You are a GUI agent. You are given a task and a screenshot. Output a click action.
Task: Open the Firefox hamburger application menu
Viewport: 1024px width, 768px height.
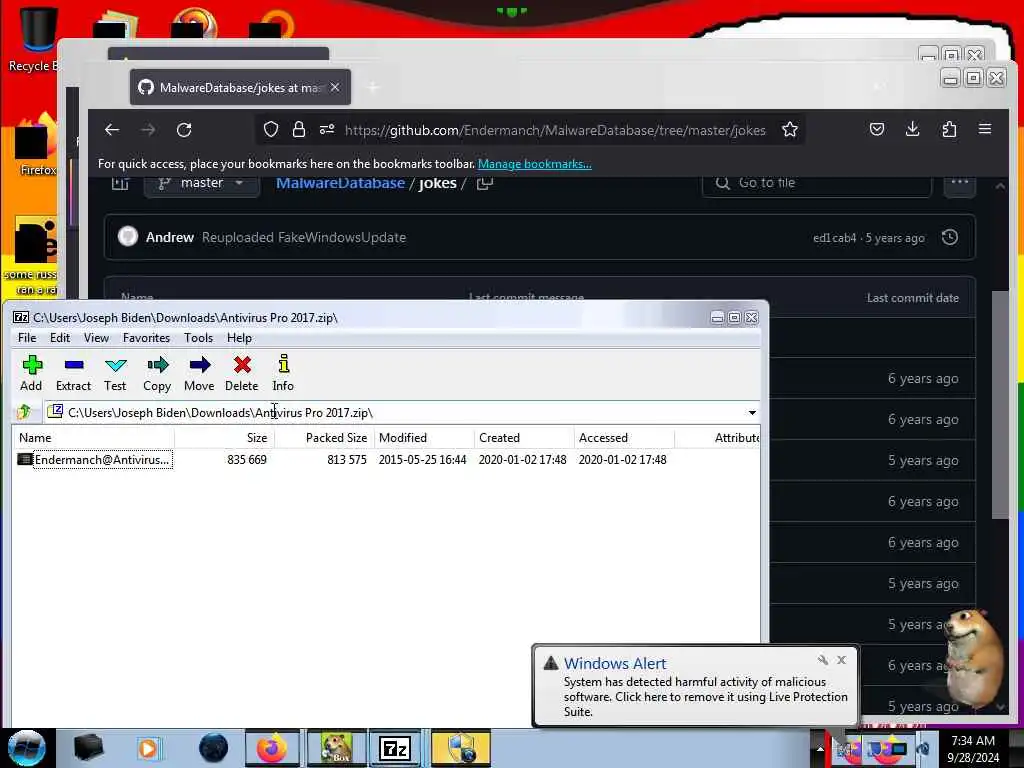[985, 129]
